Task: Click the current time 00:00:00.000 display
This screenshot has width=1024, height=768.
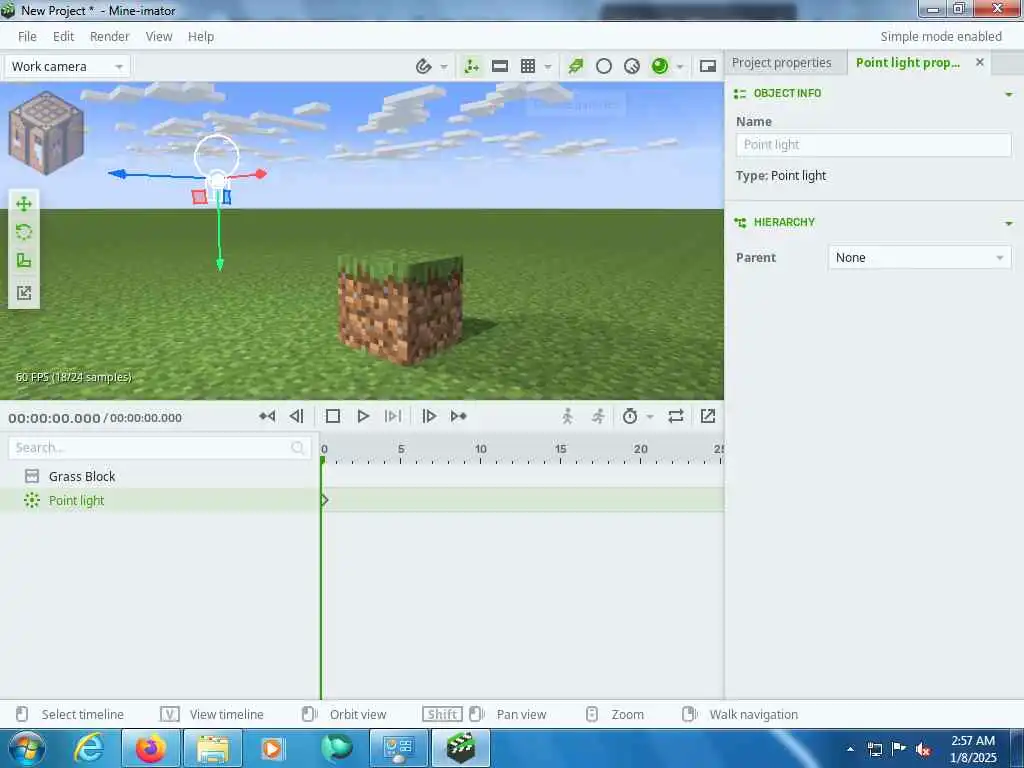Action: click(54, 418)
